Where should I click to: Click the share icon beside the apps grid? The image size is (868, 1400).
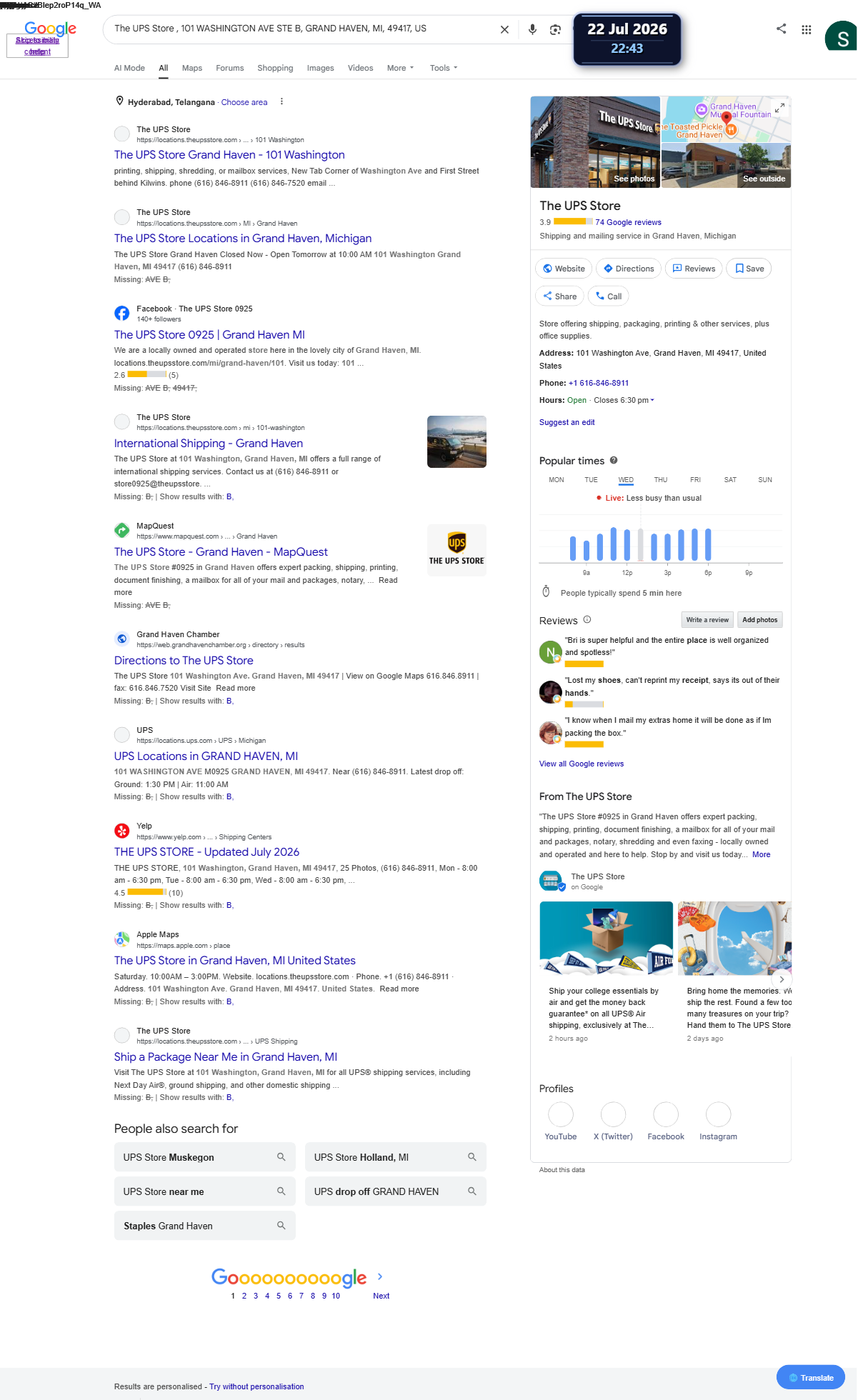coord(782,29)
